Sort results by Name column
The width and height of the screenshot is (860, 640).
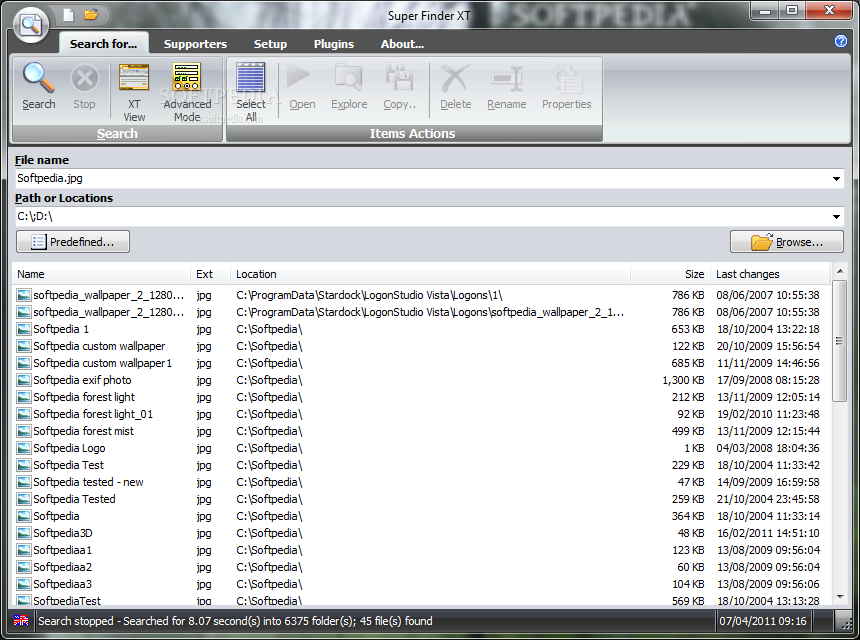click(101, 274)
